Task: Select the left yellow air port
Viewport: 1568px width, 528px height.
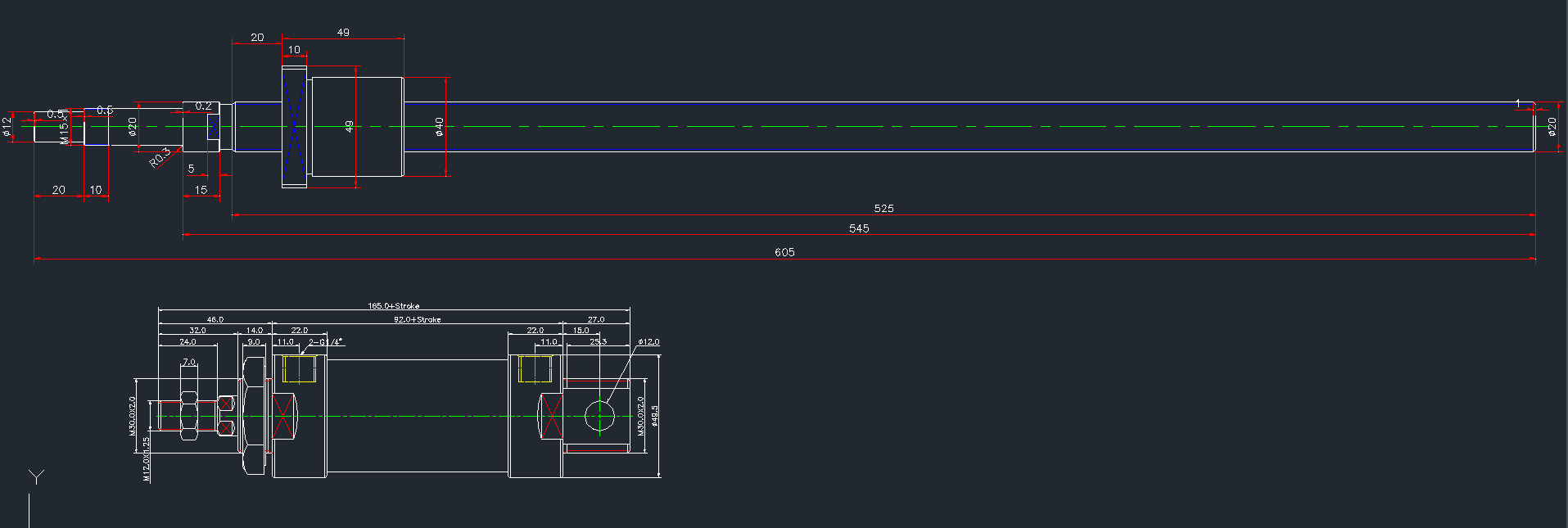Action: click(299, 368)
